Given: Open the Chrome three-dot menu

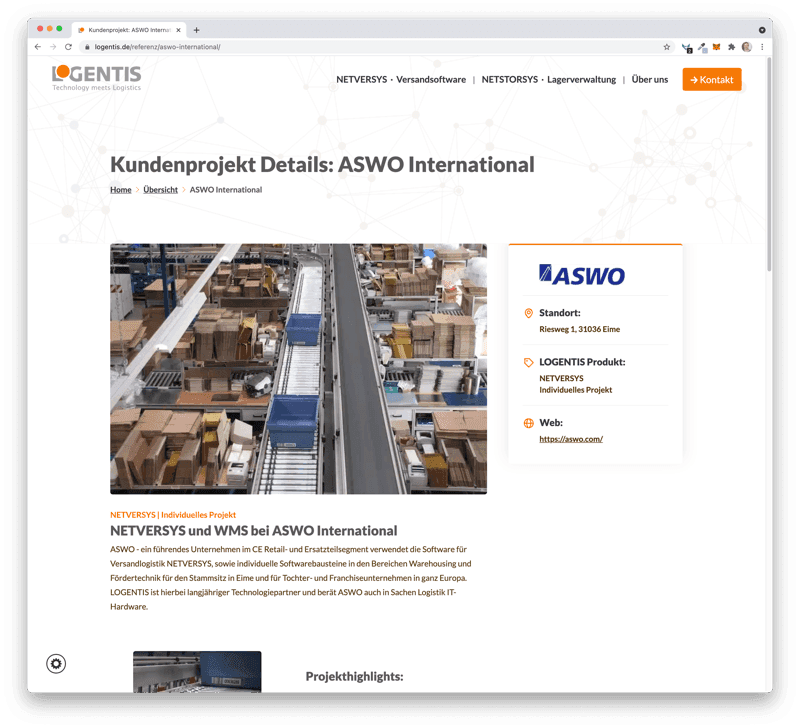Looking at the screenshot, I should point(762,47).
